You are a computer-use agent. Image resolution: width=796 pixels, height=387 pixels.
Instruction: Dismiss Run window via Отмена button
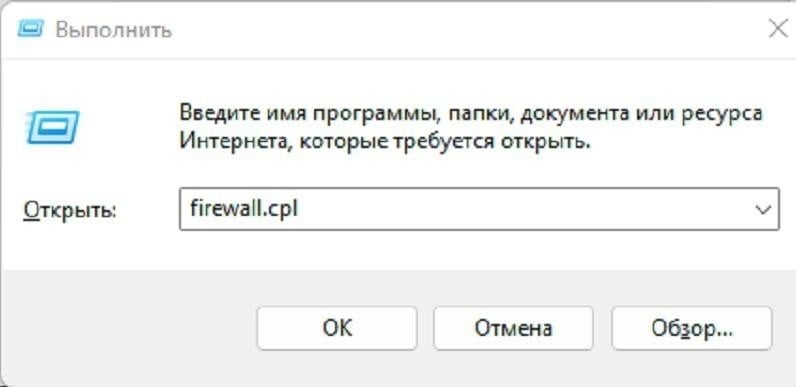pos(513,328)
